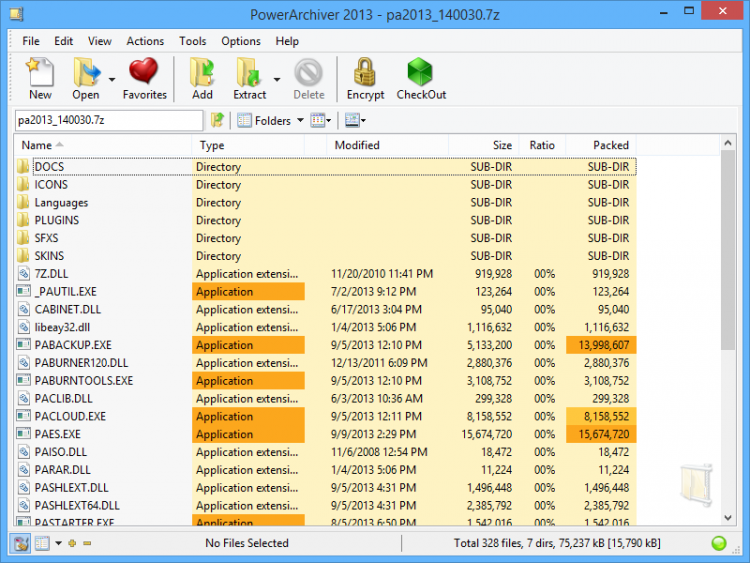
Task: Click the PACLOUD.EXE file icon
Action: point(23,416)
